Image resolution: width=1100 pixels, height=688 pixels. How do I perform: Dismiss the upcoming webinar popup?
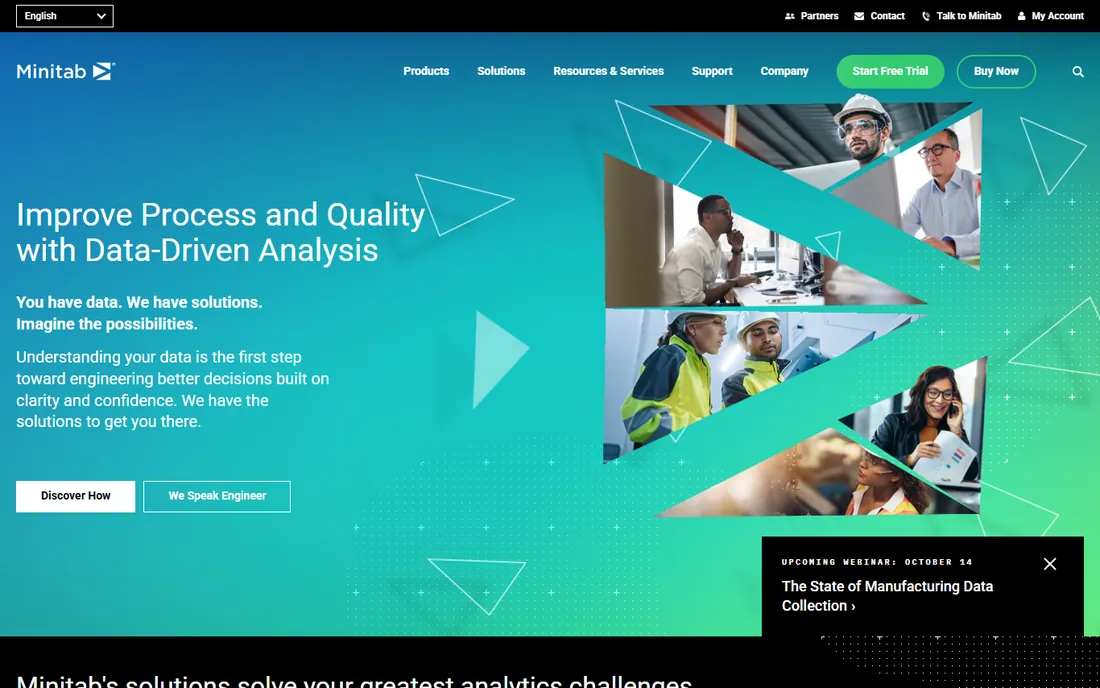pos(1049,564)
